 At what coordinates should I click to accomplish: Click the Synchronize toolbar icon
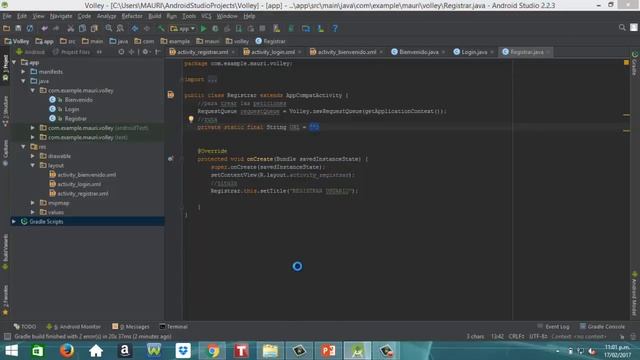30,28
